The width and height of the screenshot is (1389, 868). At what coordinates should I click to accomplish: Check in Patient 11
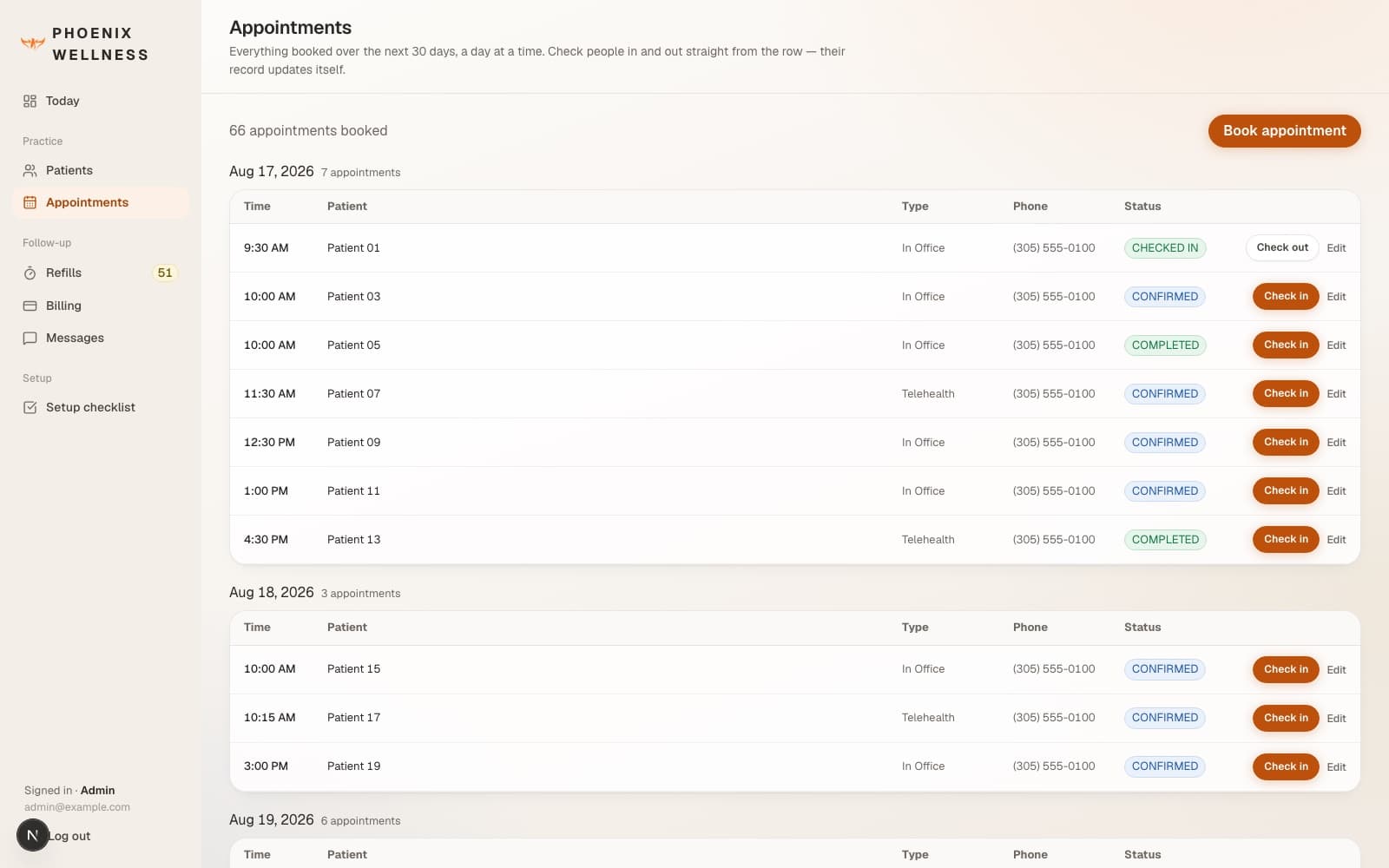coord(1286,490)
